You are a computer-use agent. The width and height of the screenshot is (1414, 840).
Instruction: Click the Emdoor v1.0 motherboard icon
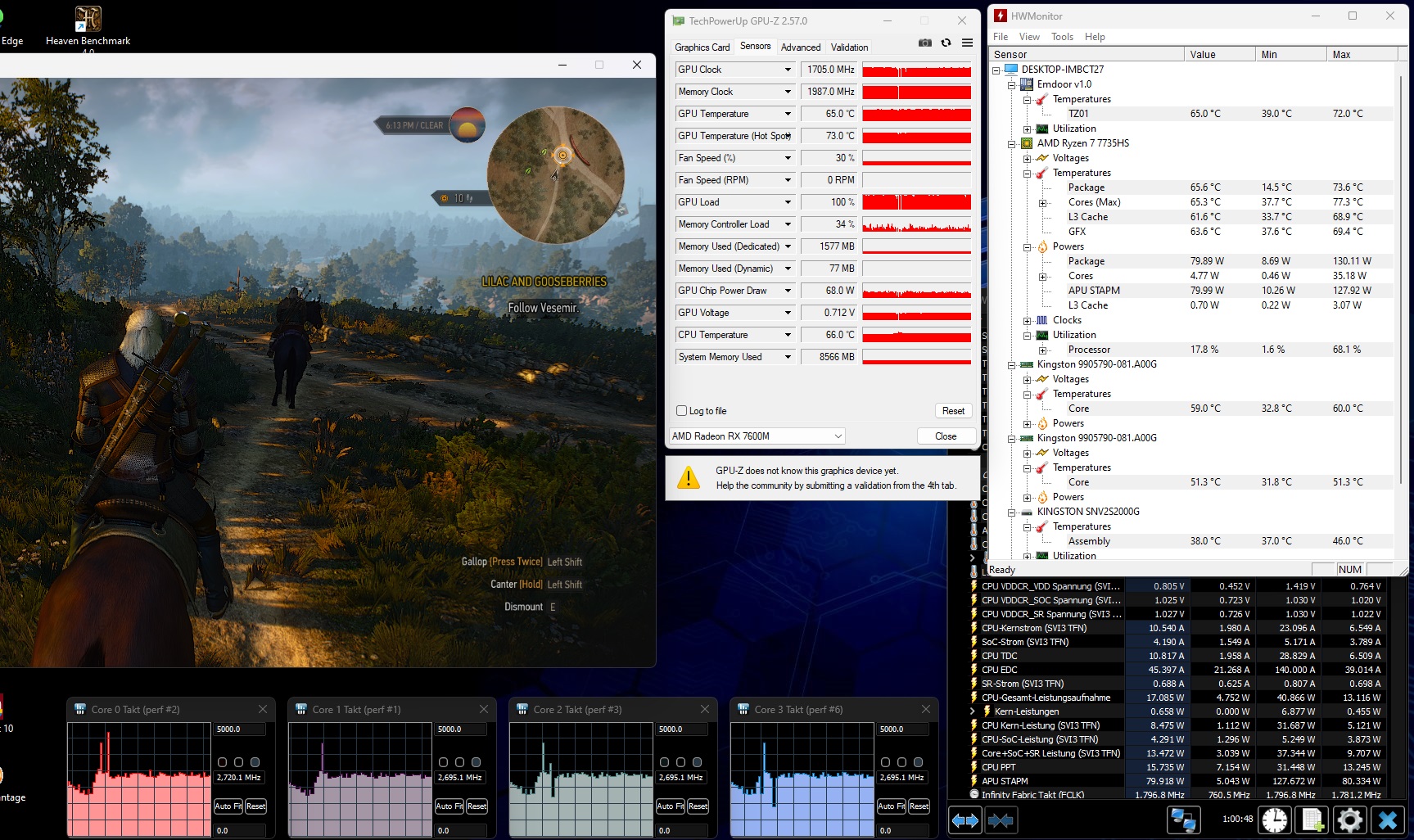coord(1027,84)
